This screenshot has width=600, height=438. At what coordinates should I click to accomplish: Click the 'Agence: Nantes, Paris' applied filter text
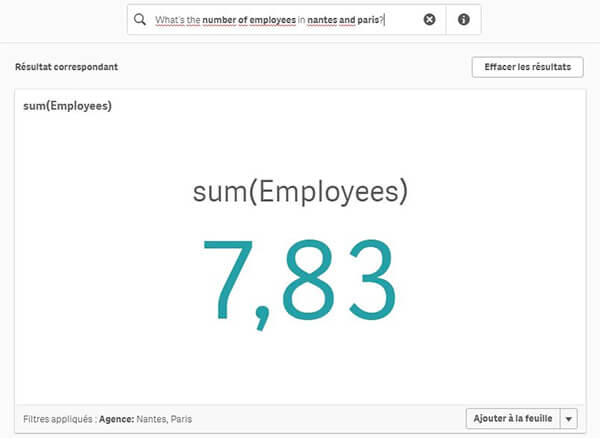[x=145, y=419]
